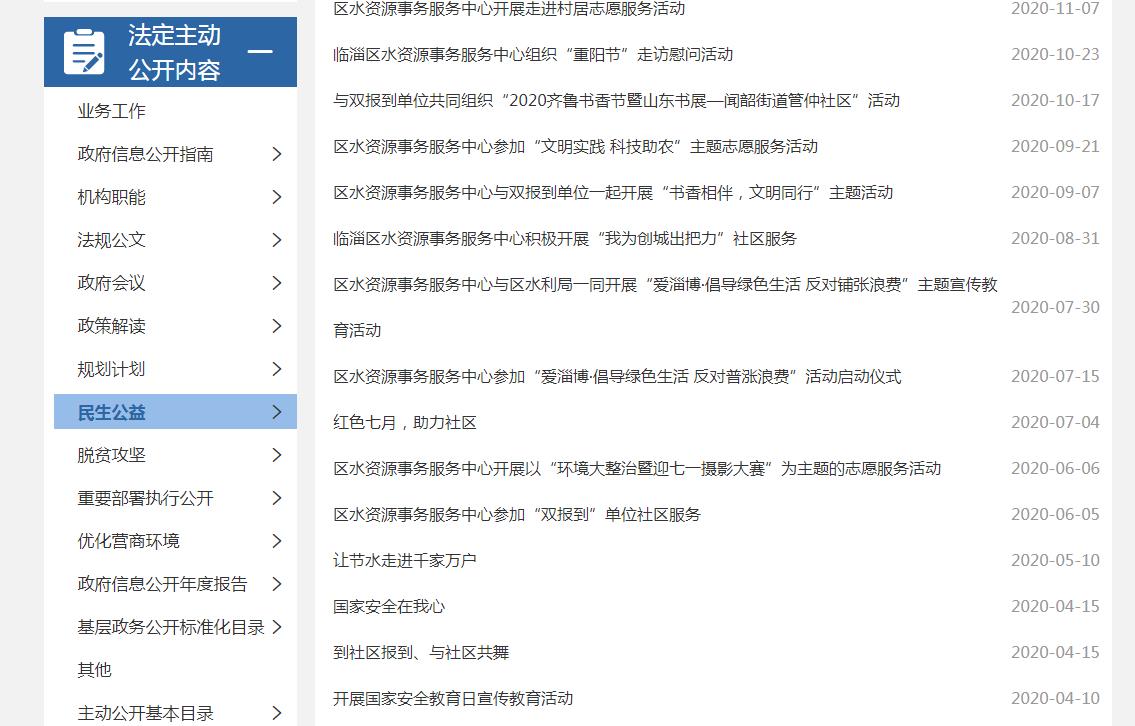
Task: Click the arrow beside 政府会议
Action: point(277,283)
